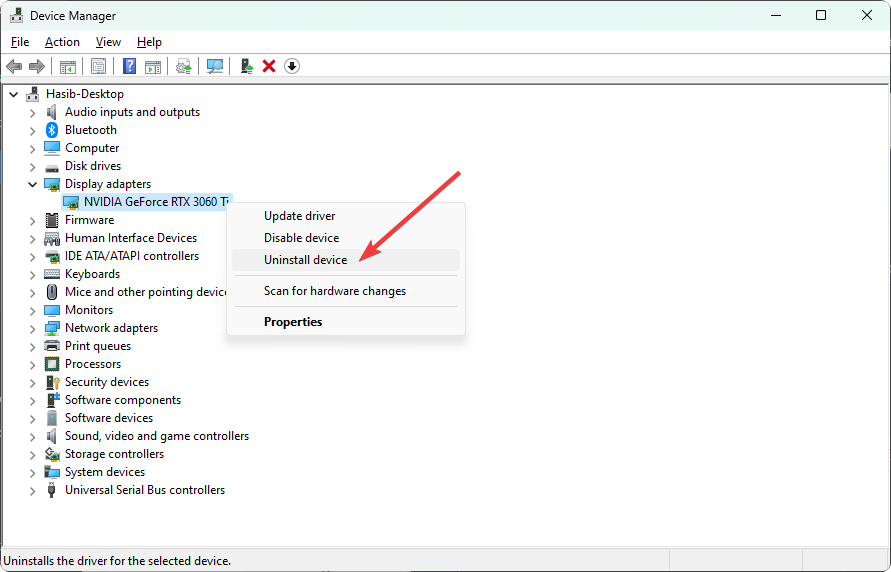Image resolution: width=891 pixels, height=572 pixels.
Task: Select the Bluetooth icon in the device tree
Action: 52,130
